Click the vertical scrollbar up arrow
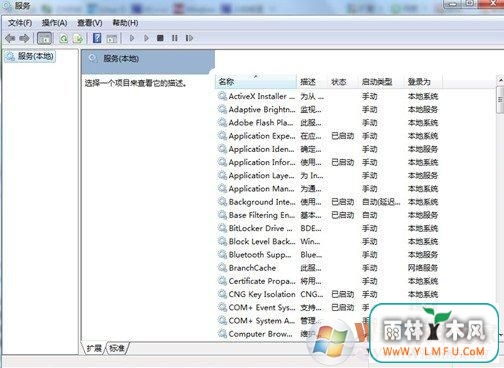The height and width of the screenshot is (368, 504). pyautogui.click(x=500, y=80)
